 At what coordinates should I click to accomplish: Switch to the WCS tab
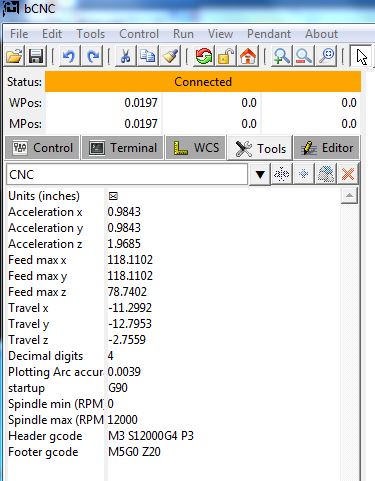pos(196,148)
